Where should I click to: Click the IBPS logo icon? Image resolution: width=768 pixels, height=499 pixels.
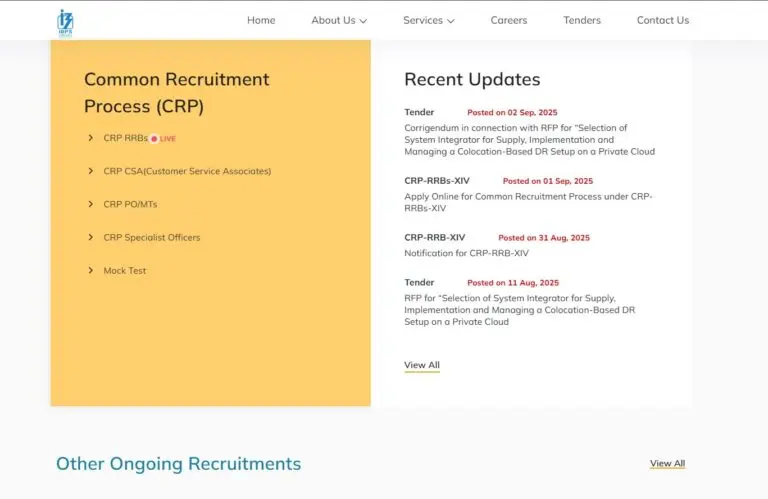pyautogui.click(x=65, y=23)
